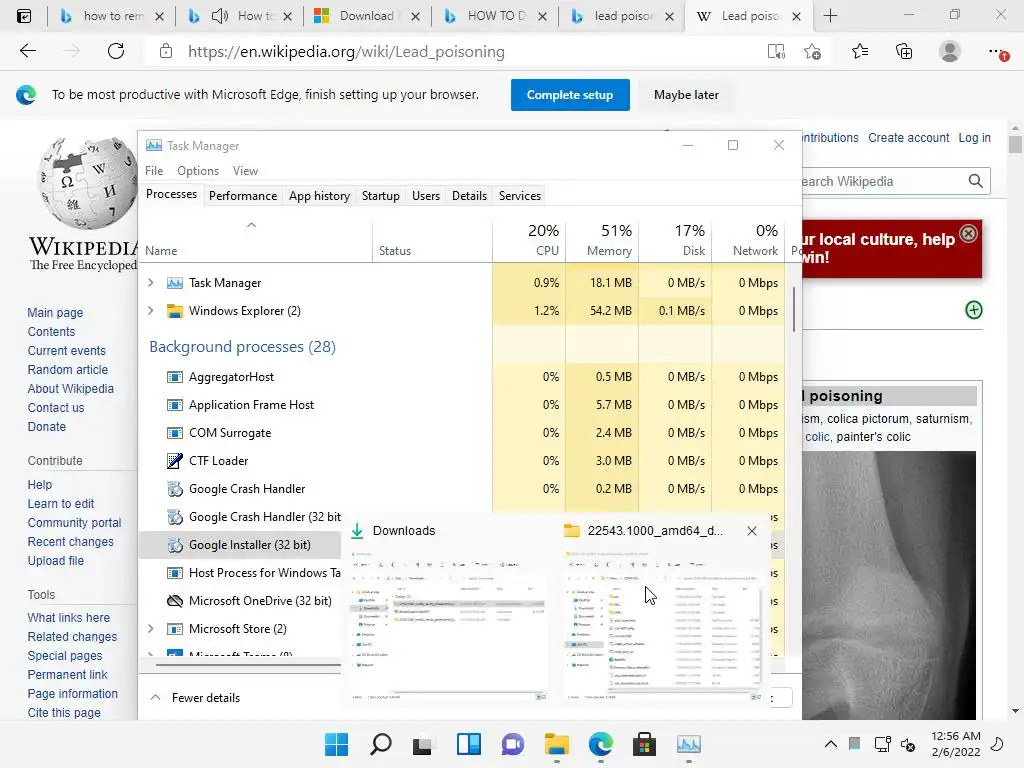Click Complete setup button
Image resolution: width=1024 pixels, height=768 pixels.
[570, 95]
